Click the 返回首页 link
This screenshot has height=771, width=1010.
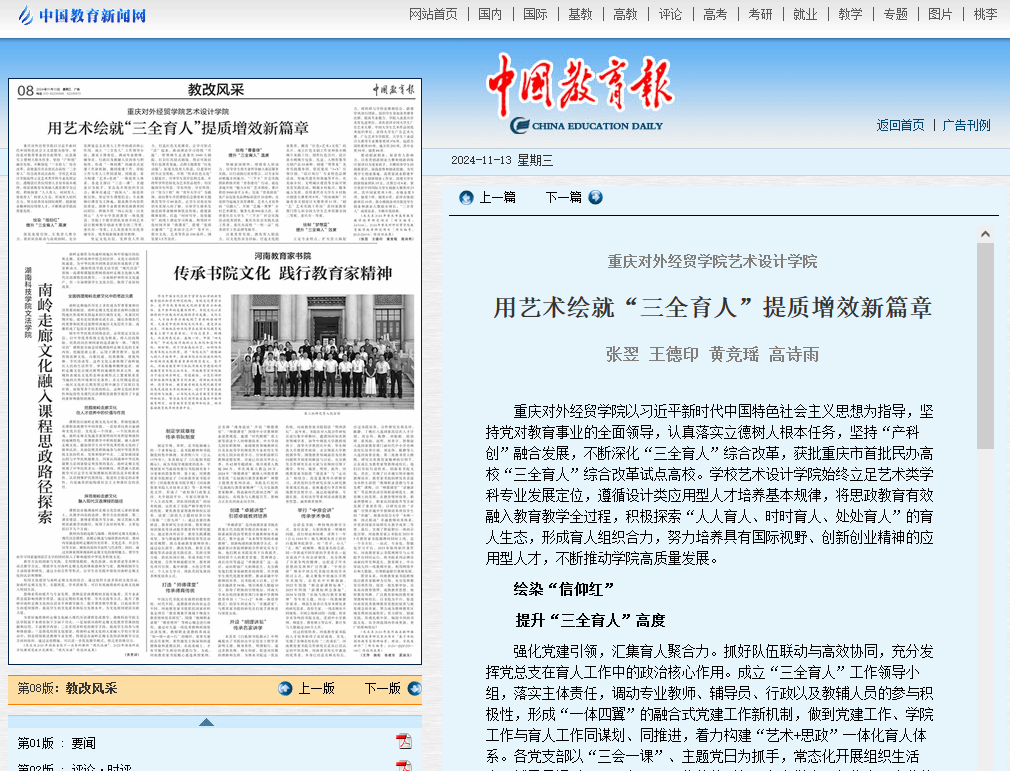coord(900,125)
